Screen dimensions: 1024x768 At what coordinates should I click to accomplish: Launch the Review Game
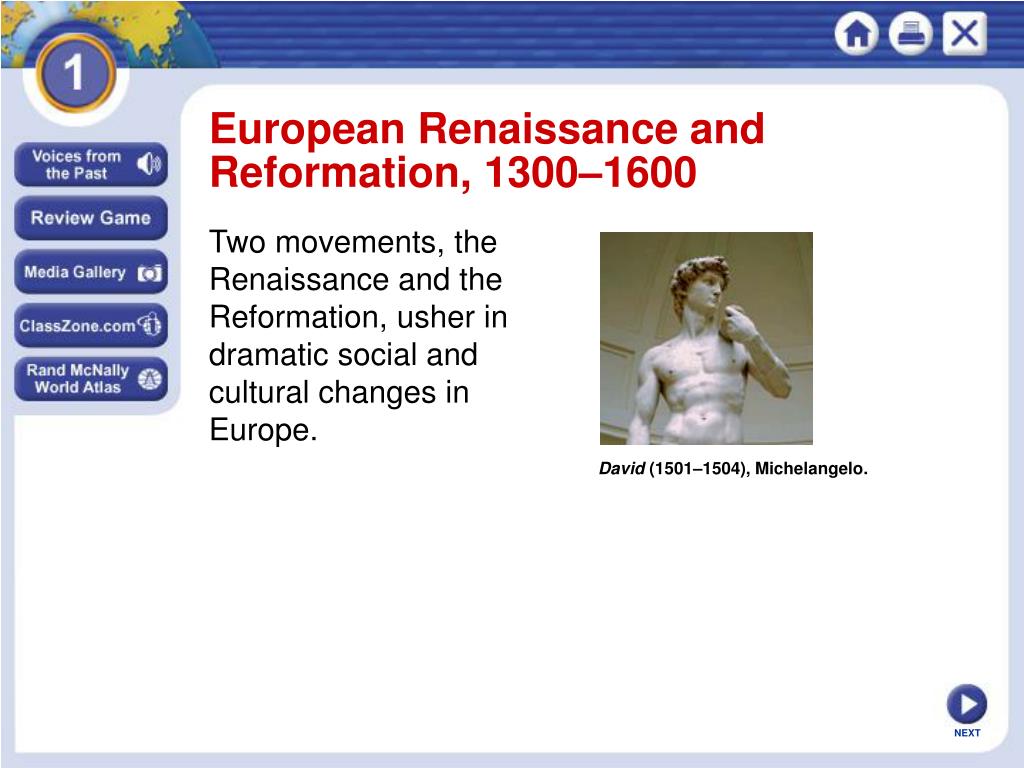coord(91,218)
